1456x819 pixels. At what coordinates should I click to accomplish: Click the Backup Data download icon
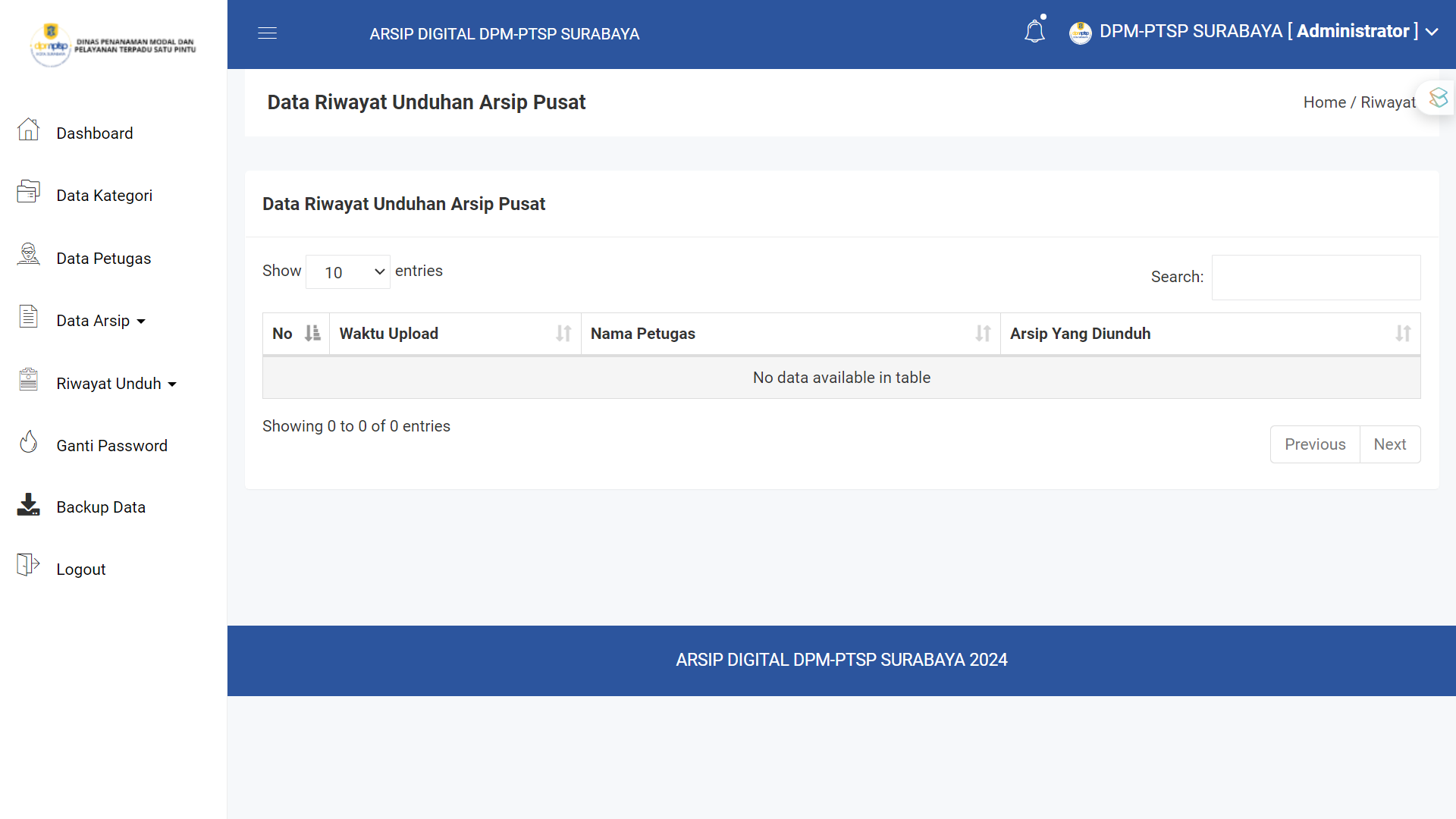pos(28,504)
